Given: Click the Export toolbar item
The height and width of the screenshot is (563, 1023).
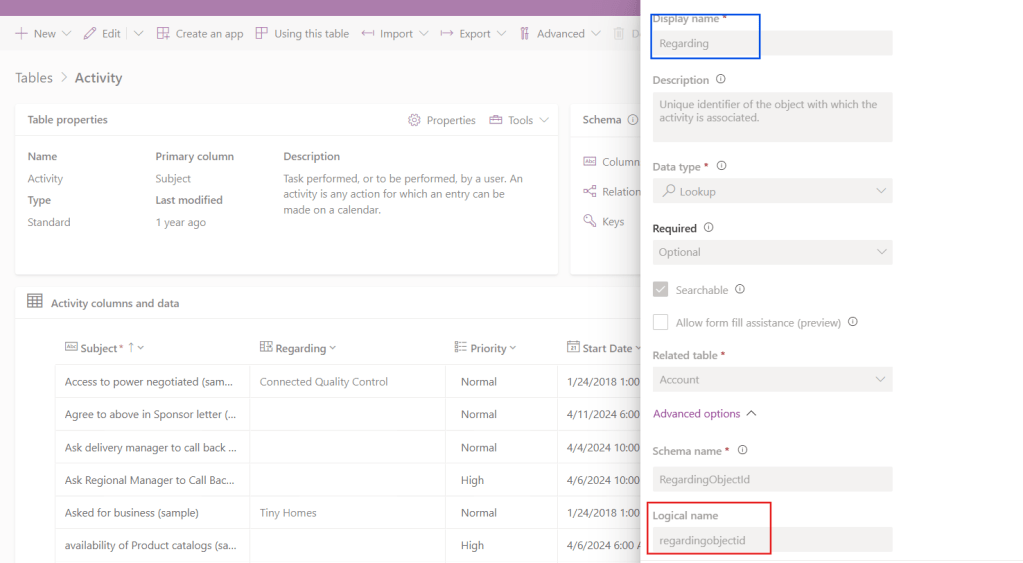Looking at the screenshot, I should pos(465,33).
